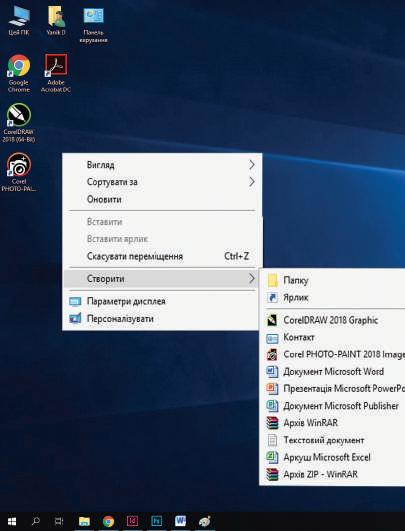Create a Презентація Microsoft PowerPoint
The image size is (405, 531).
[333, 388]
